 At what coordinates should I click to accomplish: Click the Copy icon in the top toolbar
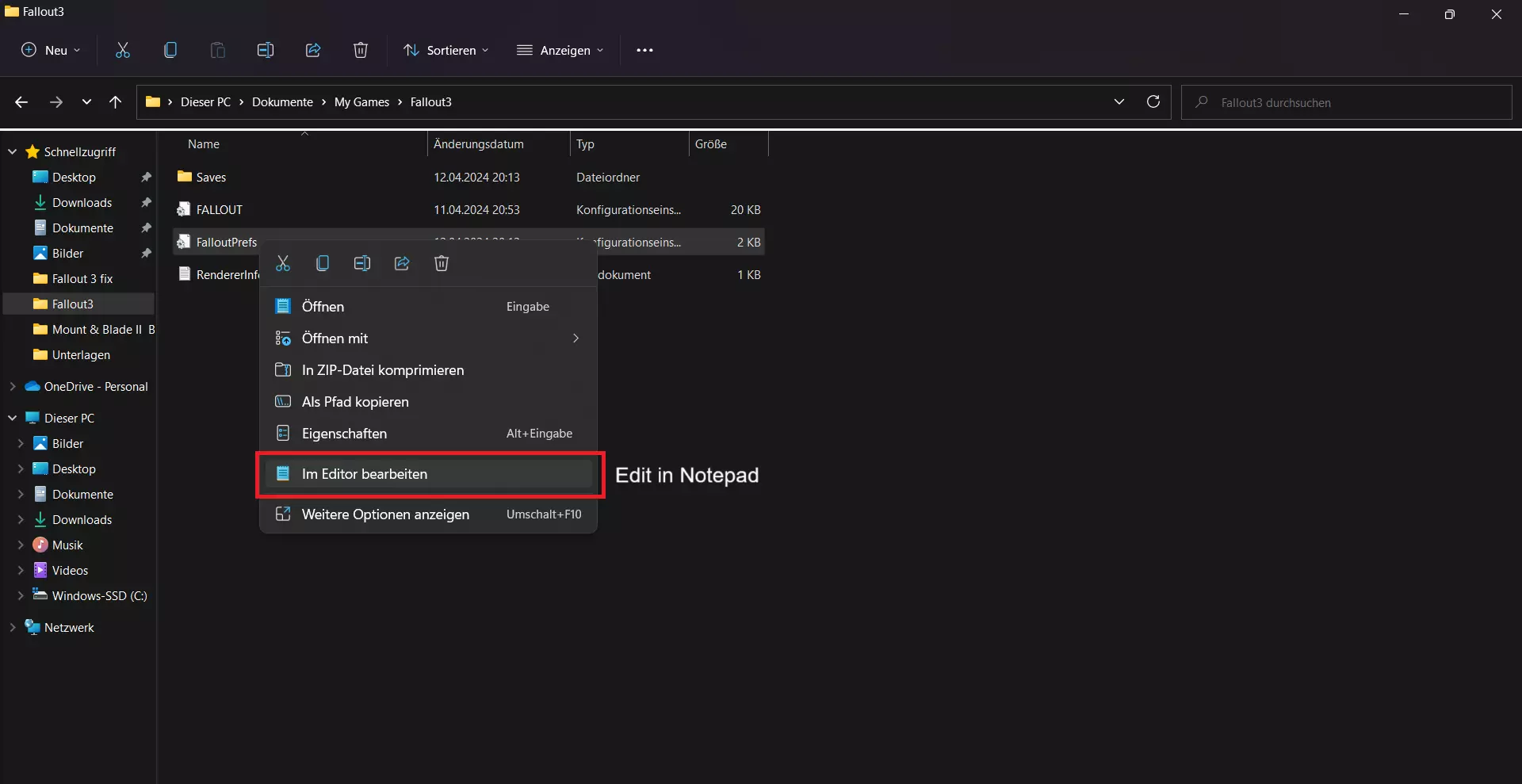coord(170,50)
